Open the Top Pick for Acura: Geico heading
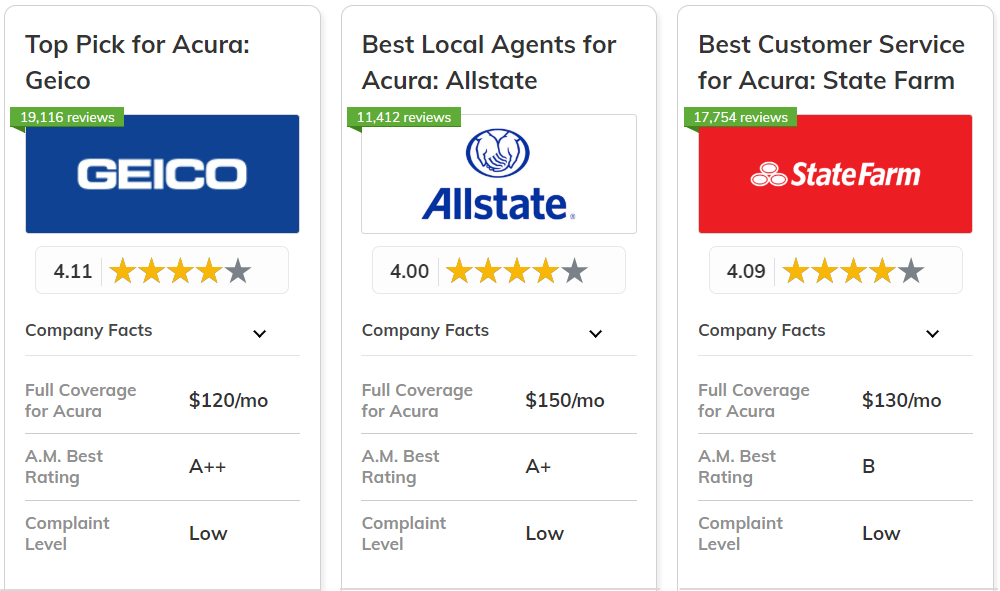This screenshot has width=1000, height=591. 138,62
